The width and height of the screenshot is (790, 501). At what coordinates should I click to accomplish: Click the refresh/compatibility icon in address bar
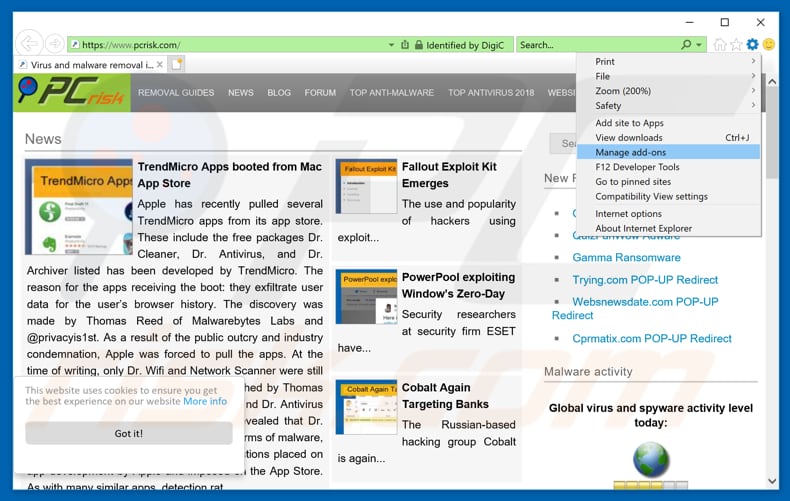click(405, 45)
